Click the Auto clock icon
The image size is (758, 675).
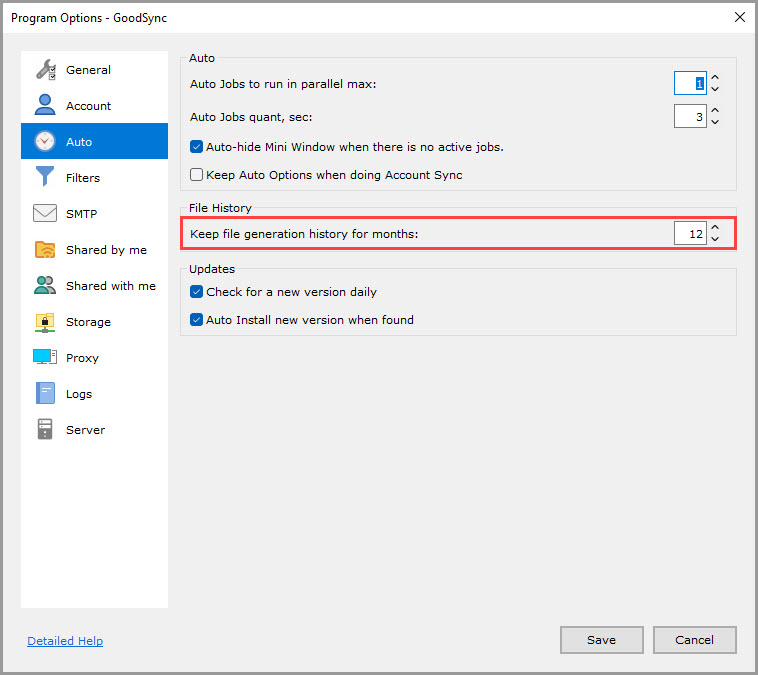(45, 141)
